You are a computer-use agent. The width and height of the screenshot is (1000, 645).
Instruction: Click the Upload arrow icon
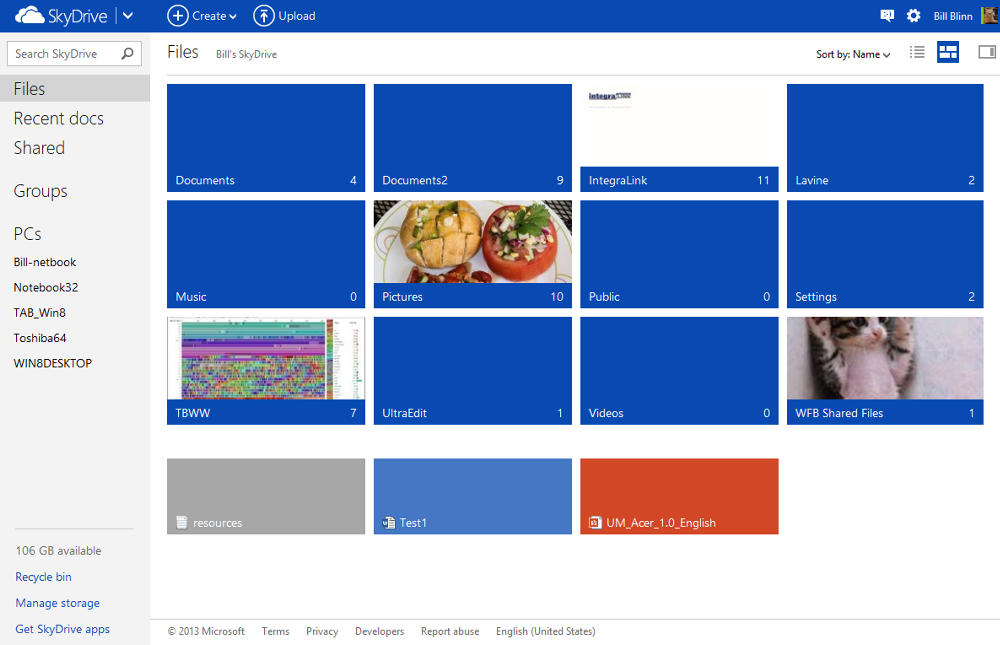coord(263,16)
